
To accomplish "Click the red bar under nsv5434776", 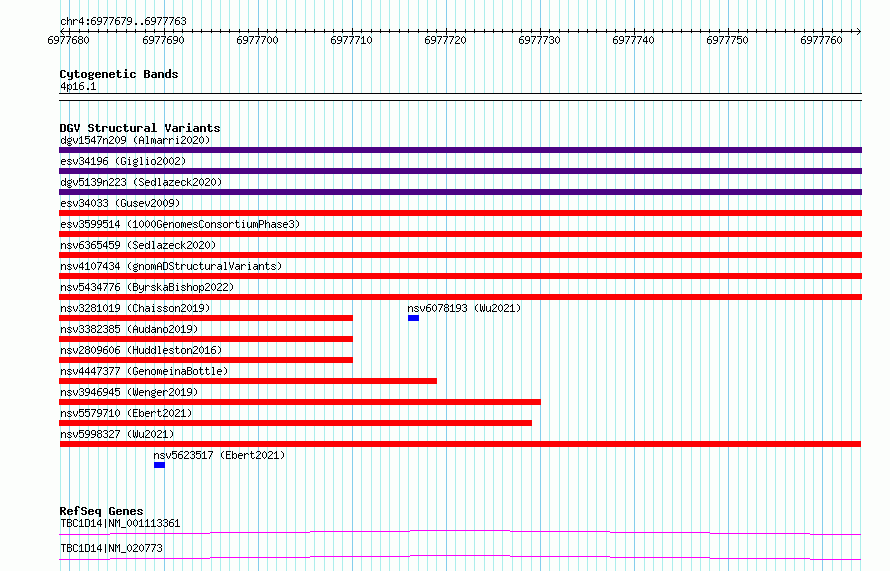I will tap(460, 297).
